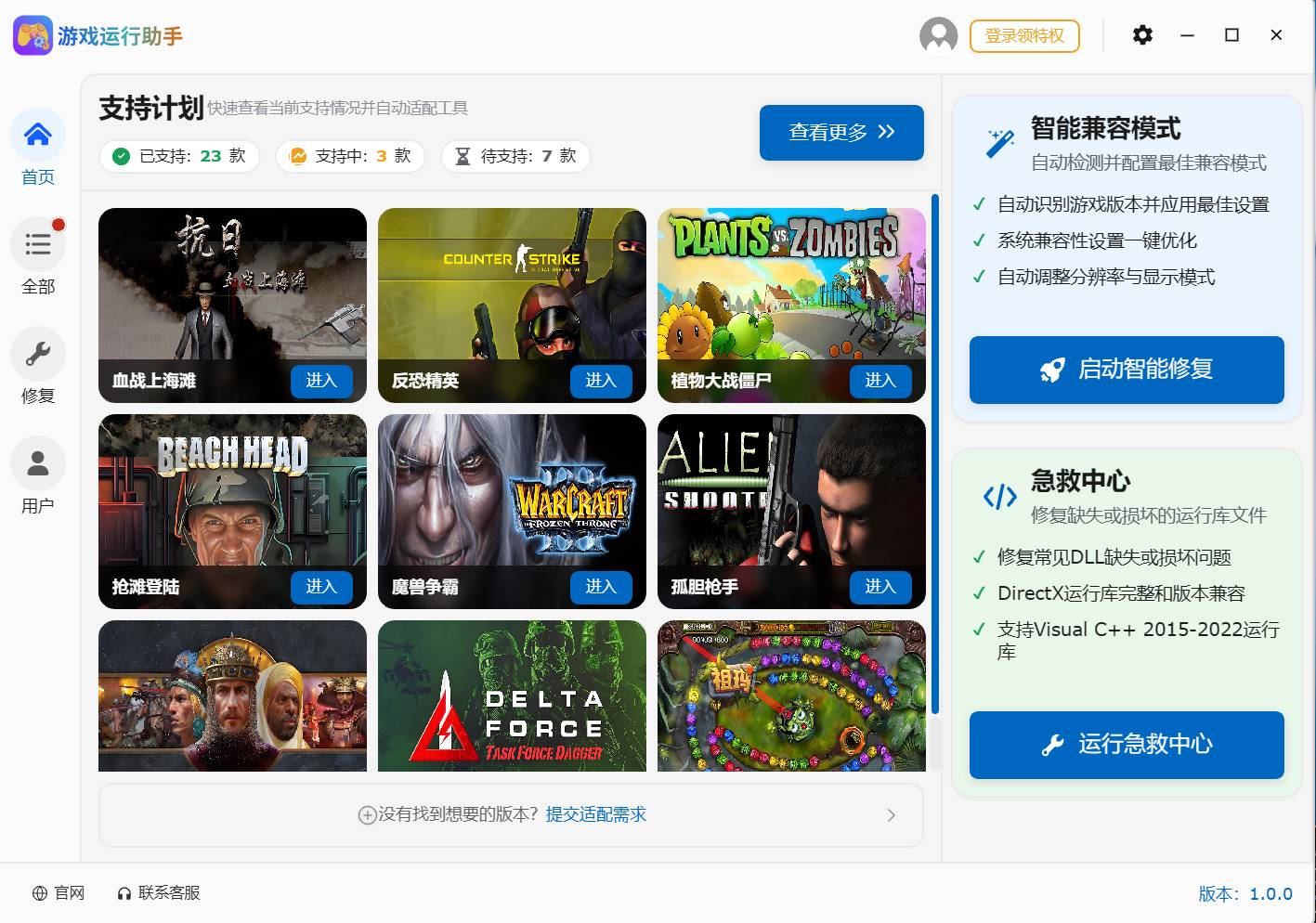Image resolution: width=1316 pixels, height=923 pixels.
Task: Open the 修复 wrench sidebar icon
Action: [38, 354]
